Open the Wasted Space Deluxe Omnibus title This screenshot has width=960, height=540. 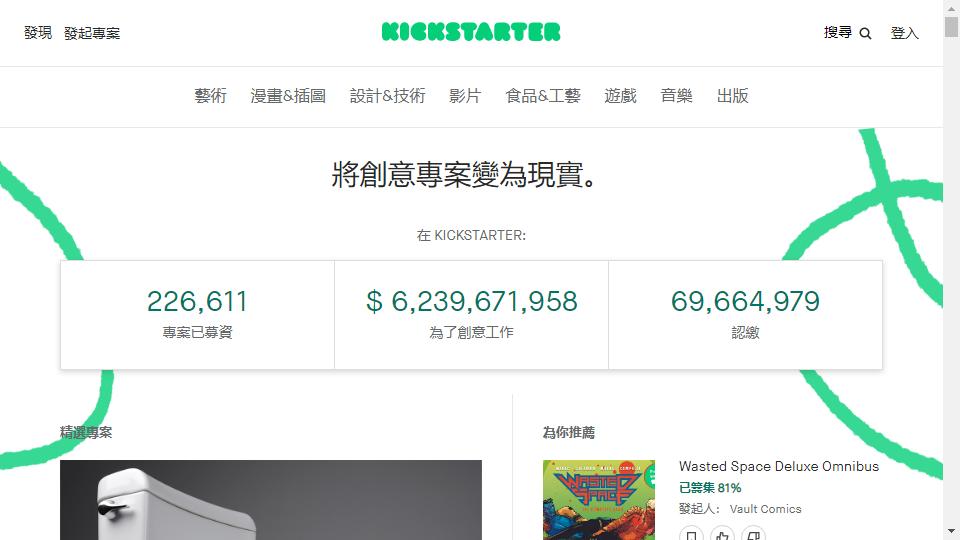779,467
